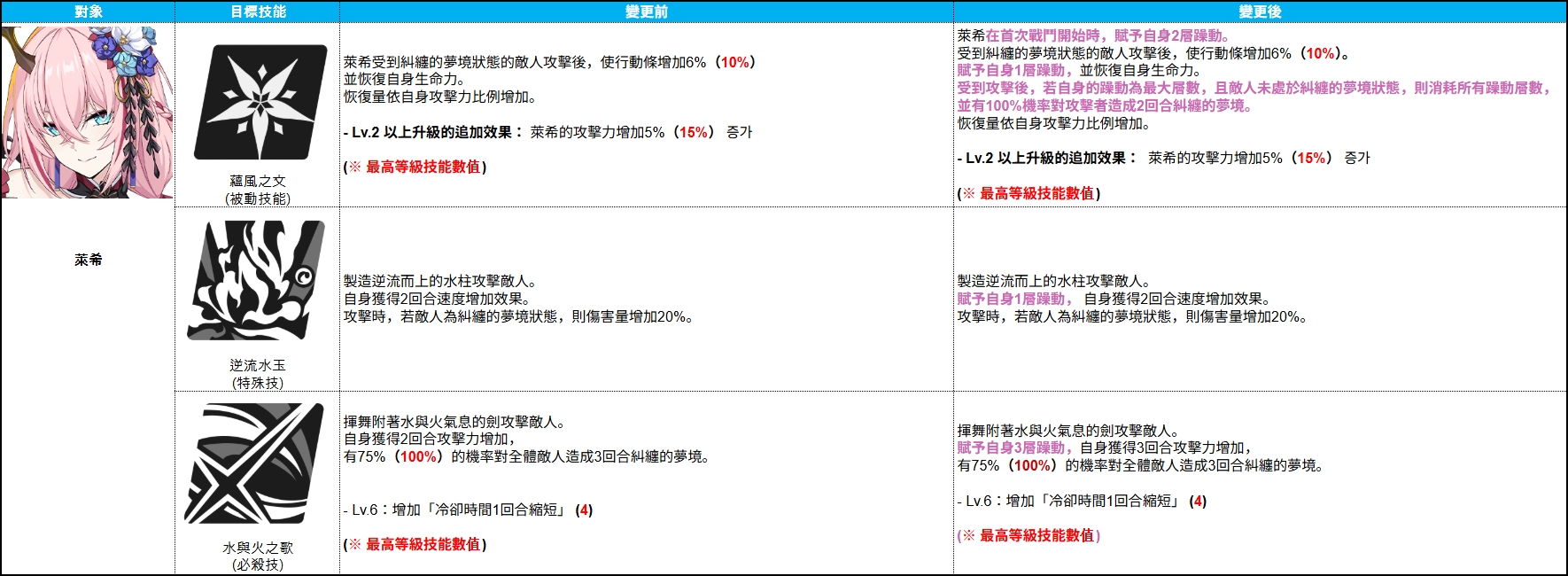Click the character name 萊希 below the portrait

pyautogui.click(x=89, y=260)
